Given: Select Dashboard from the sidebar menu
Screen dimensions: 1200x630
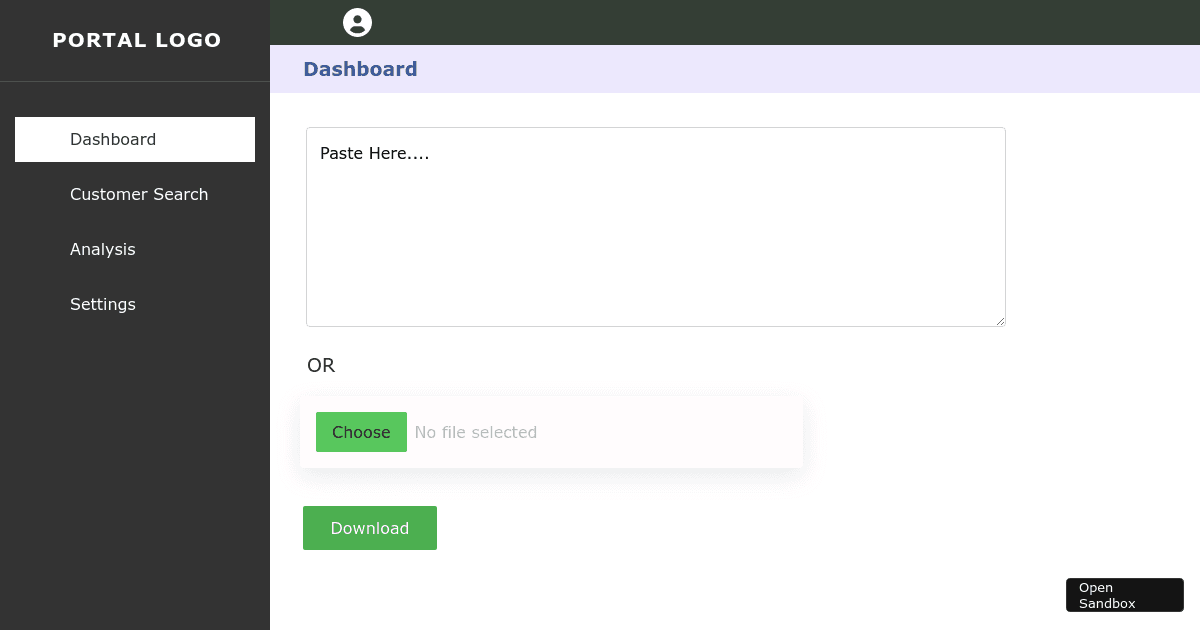Looking at the screenshot, I should pos(112,139).
